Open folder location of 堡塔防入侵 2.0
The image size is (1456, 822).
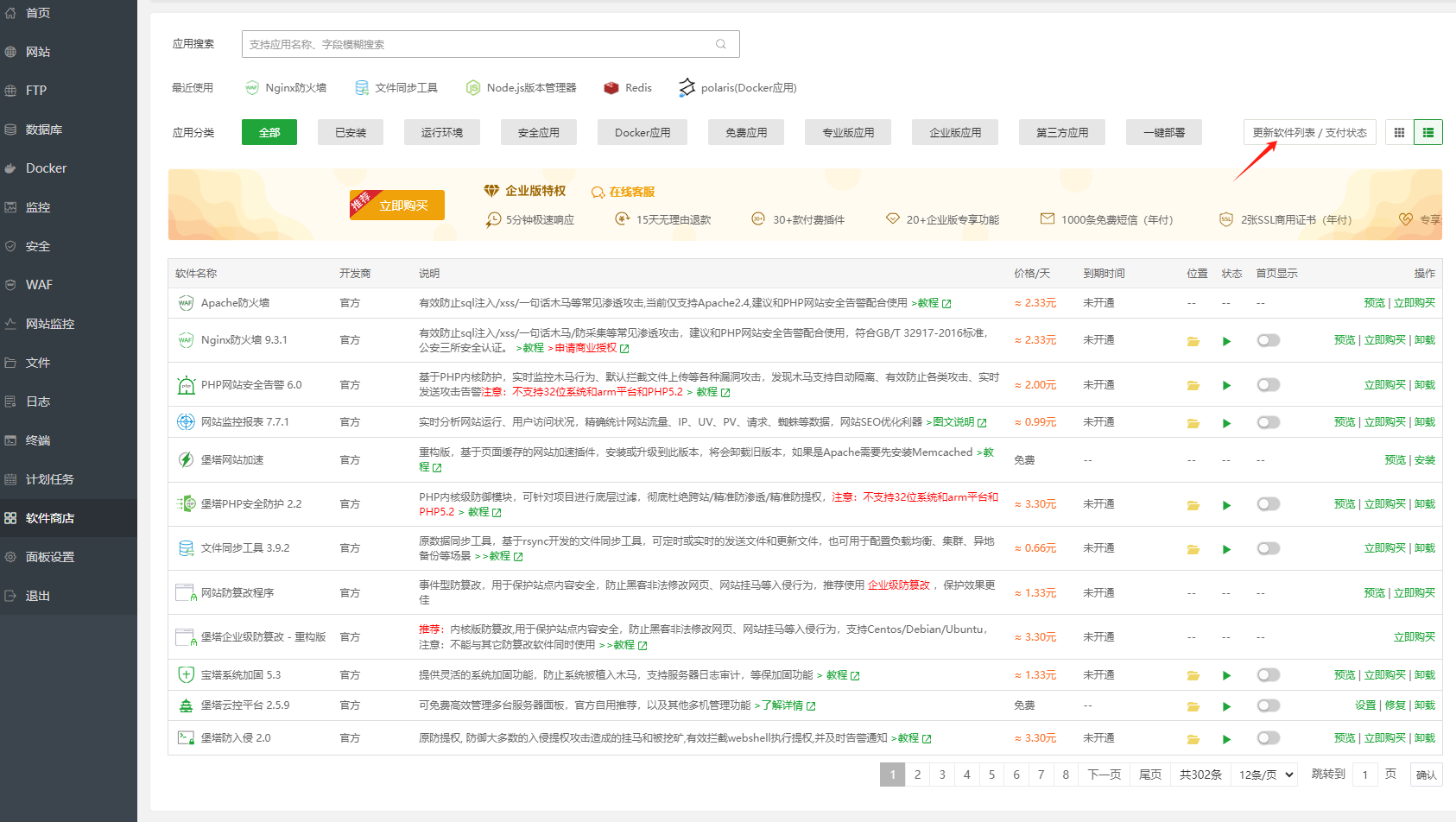[1193, 739]
